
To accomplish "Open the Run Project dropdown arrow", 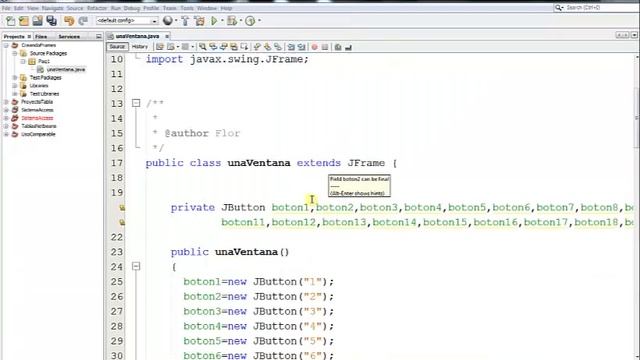I will pyautogui.click(x=222, y=21).
